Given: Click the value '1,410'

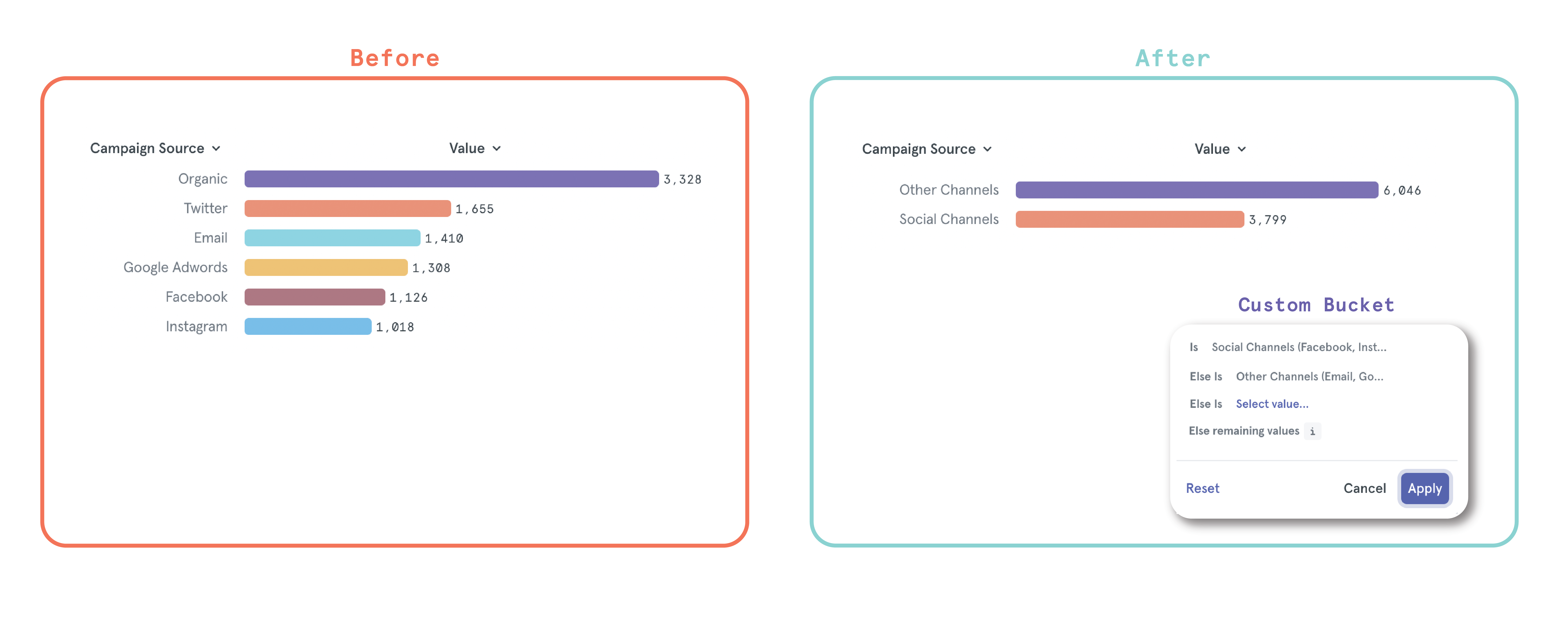Looking at the screenshot, I should click(444, 239).
